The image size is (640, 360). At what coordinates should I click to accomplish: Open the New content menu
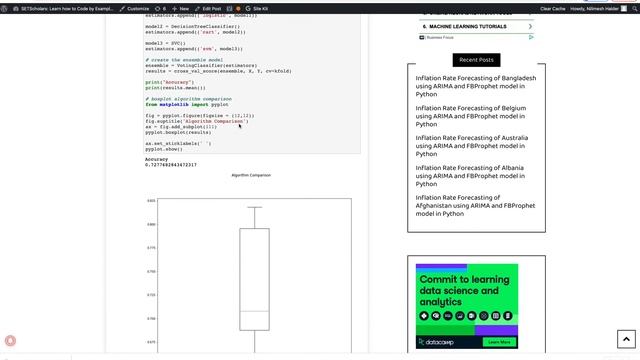(180, 9)
